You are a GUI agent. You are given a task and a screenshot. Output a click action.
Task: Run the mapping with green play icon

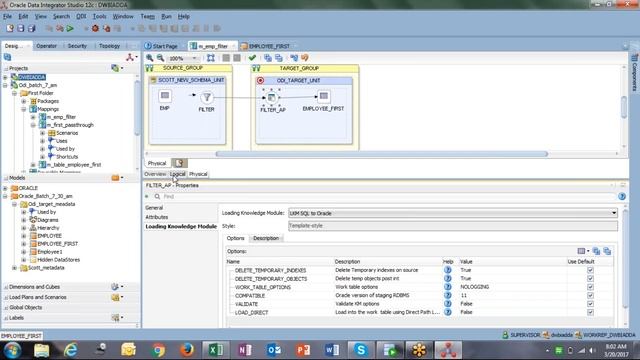(70, 29)
